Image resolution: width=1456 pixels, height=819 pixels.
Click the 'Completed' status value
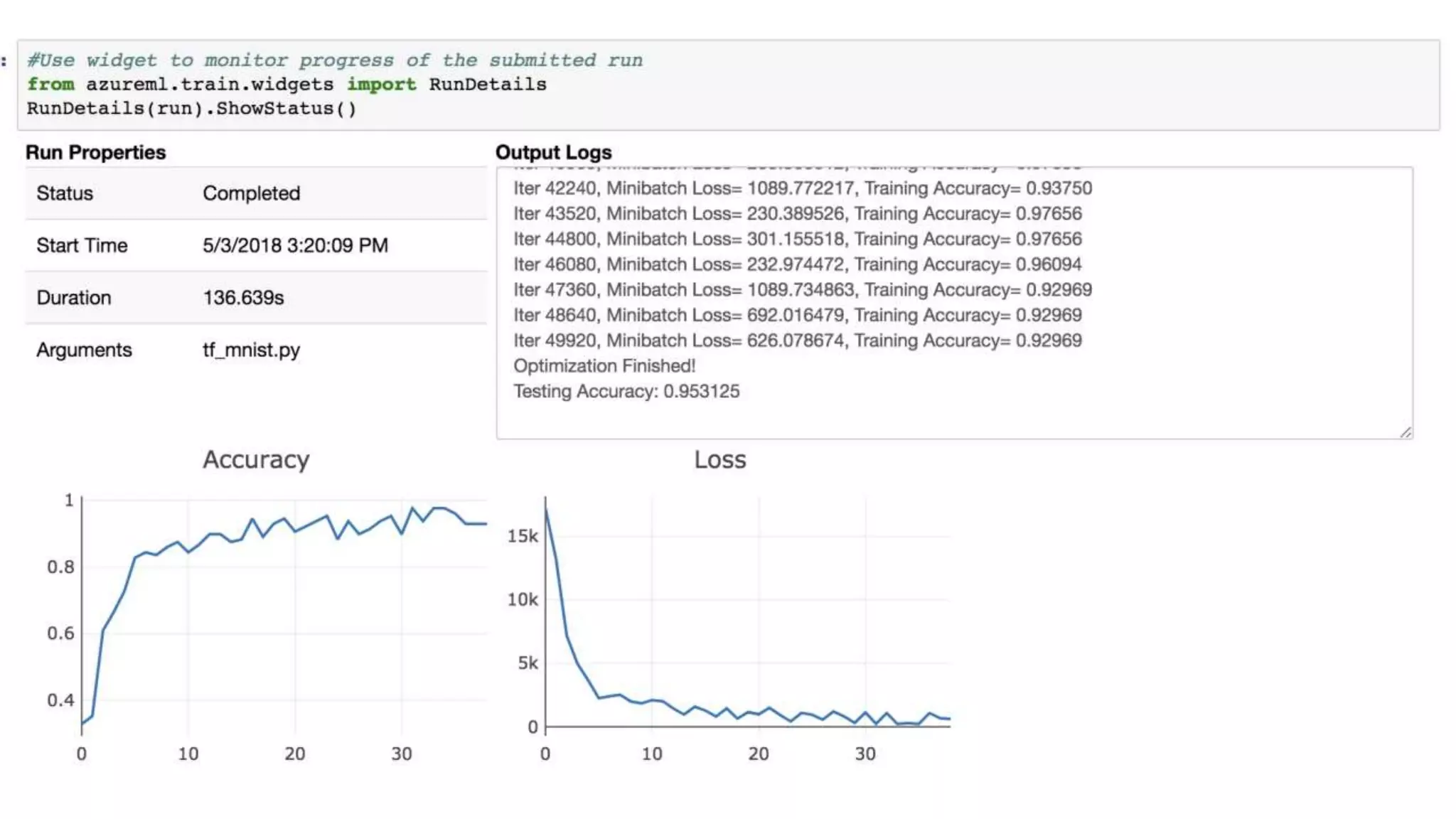click(252, 193)
